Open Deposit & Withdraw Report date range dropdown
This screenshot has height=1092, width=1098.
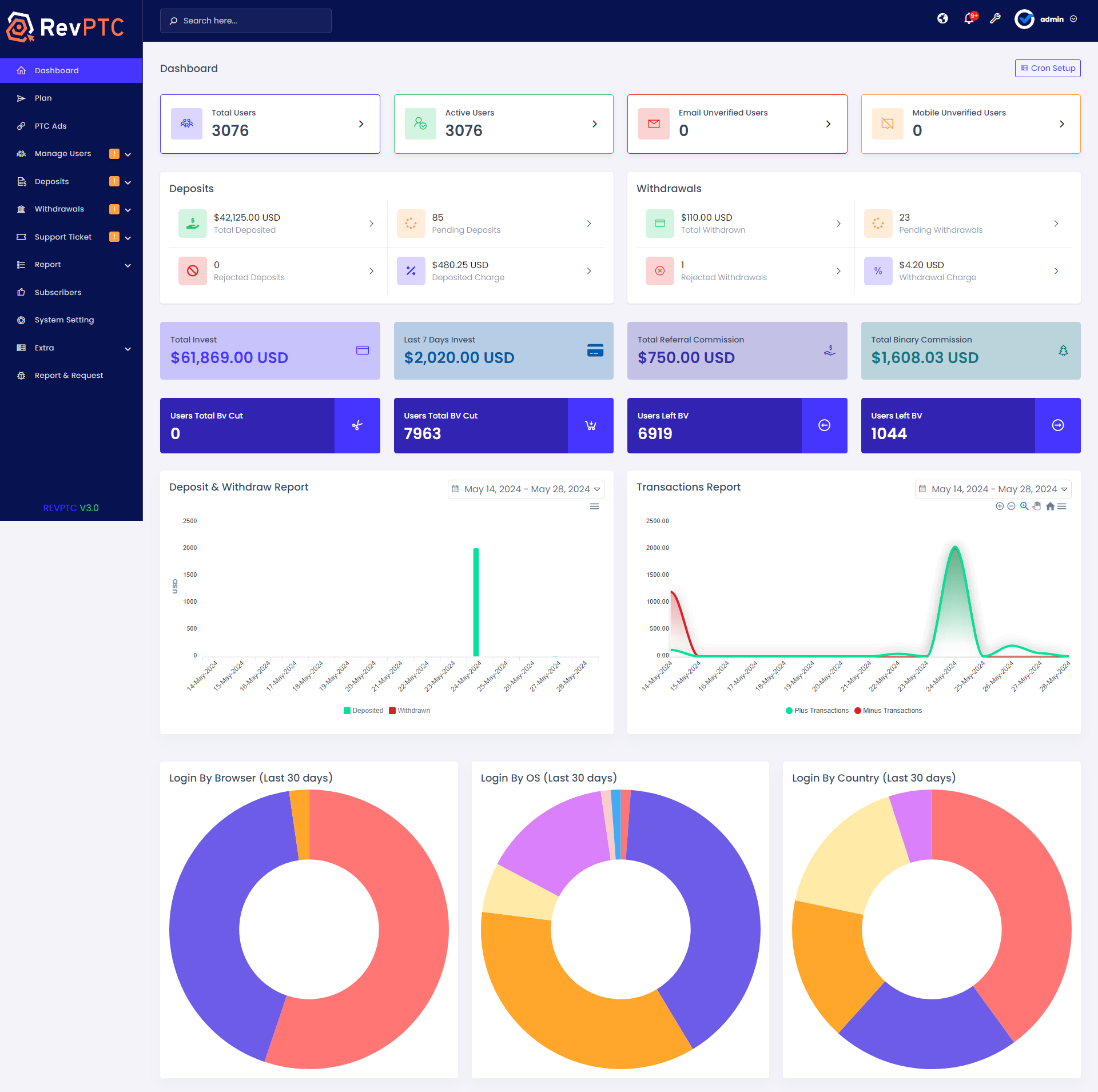point(526,489)
